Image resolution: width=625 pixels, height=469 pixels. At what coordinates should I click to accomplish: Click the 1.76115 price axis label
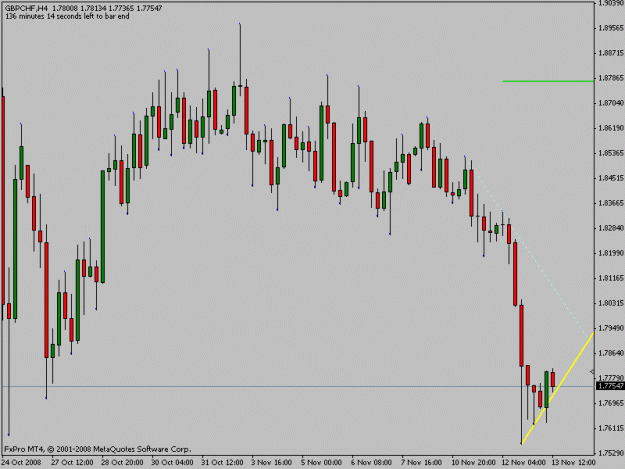click(x=611, y=428)
